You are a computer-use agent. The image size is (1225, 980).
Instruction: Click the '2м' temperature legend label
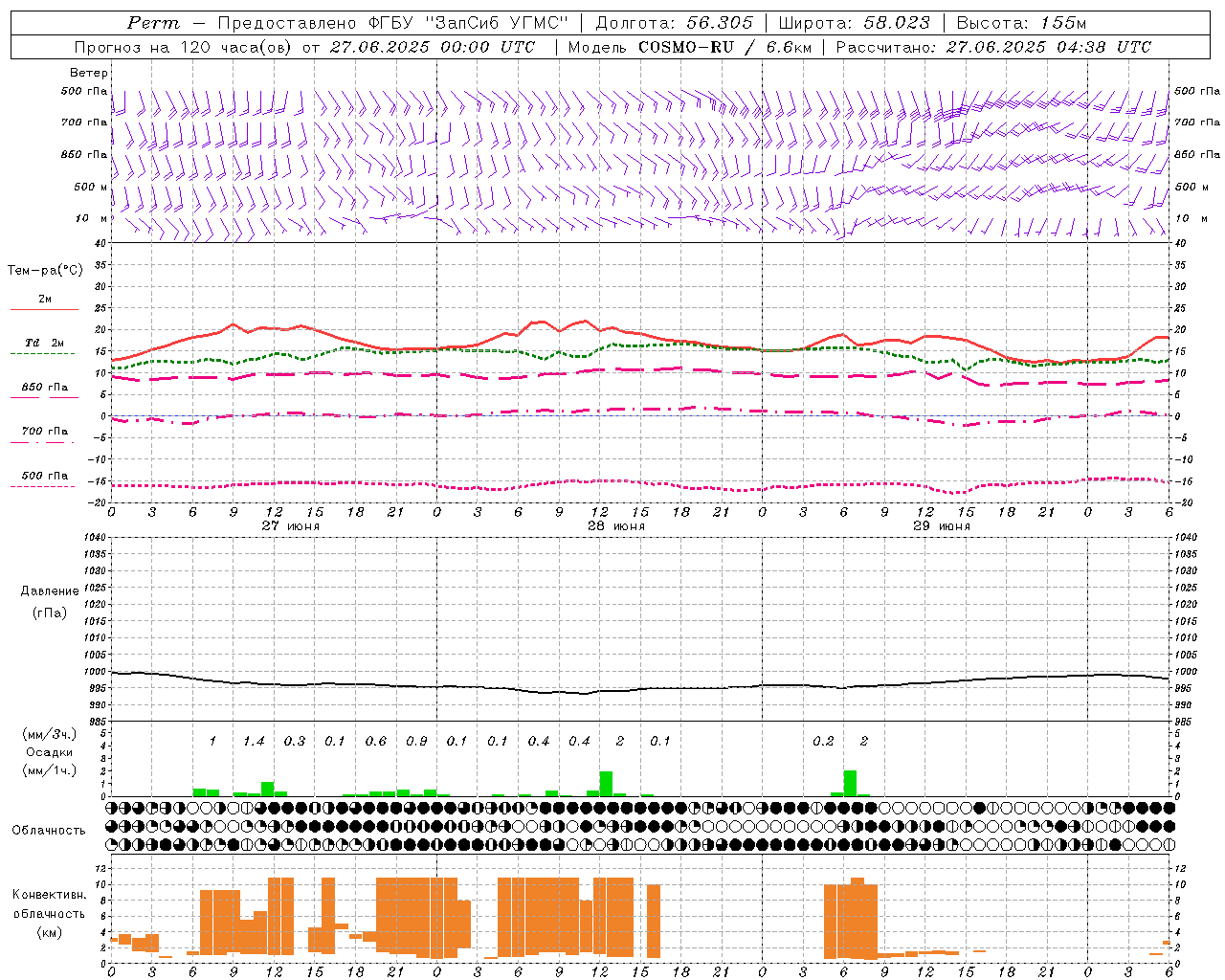[45, 300]
